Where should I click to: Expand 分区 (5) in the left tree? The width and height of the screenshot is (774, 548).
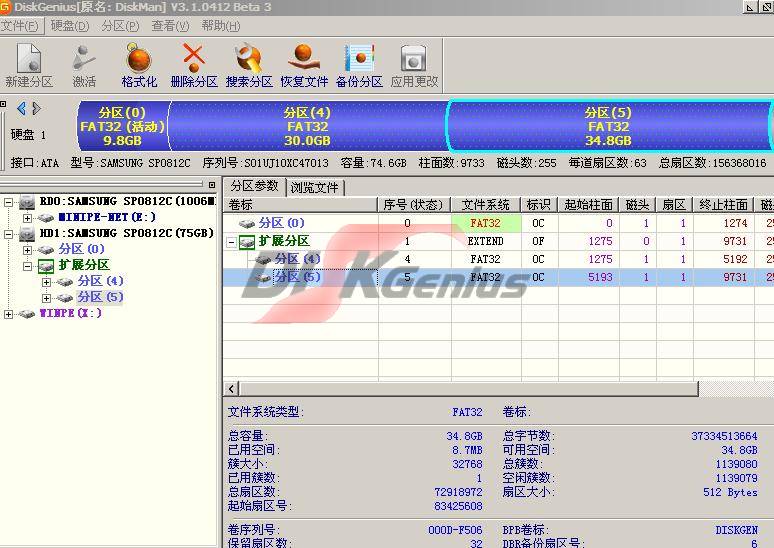(46, 298)
